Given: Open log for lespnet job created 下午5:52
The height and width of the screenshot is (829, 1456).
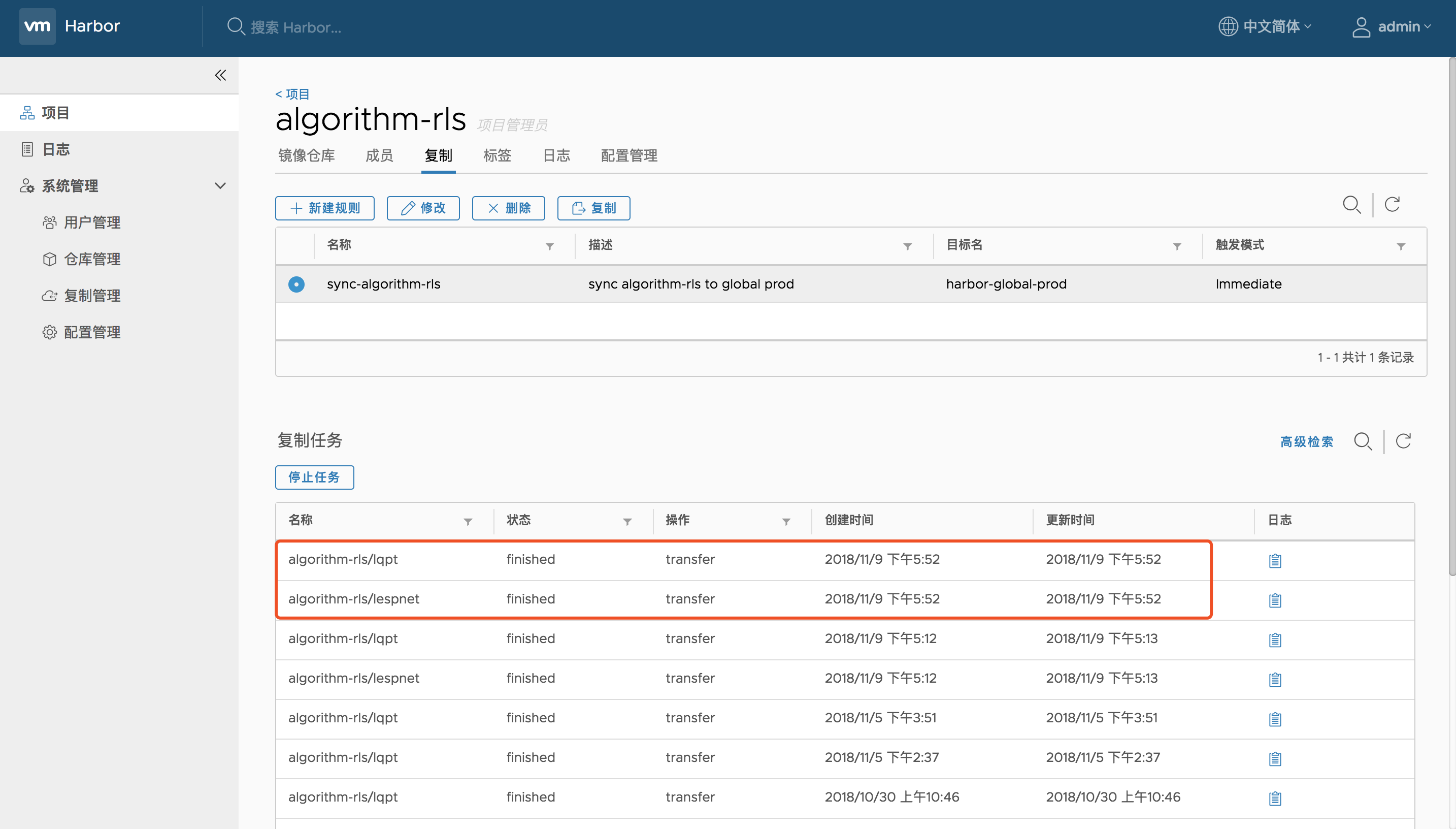Looking at the screenshot, I should [x=1274, y=600].
